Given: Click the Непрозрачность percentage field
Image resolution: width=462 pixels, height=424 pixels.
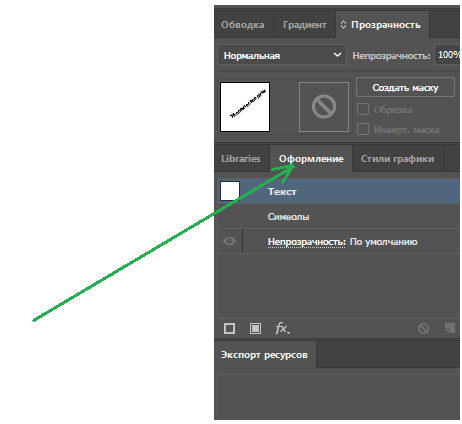Looking at the screenshot, I should tap(448, 55).
